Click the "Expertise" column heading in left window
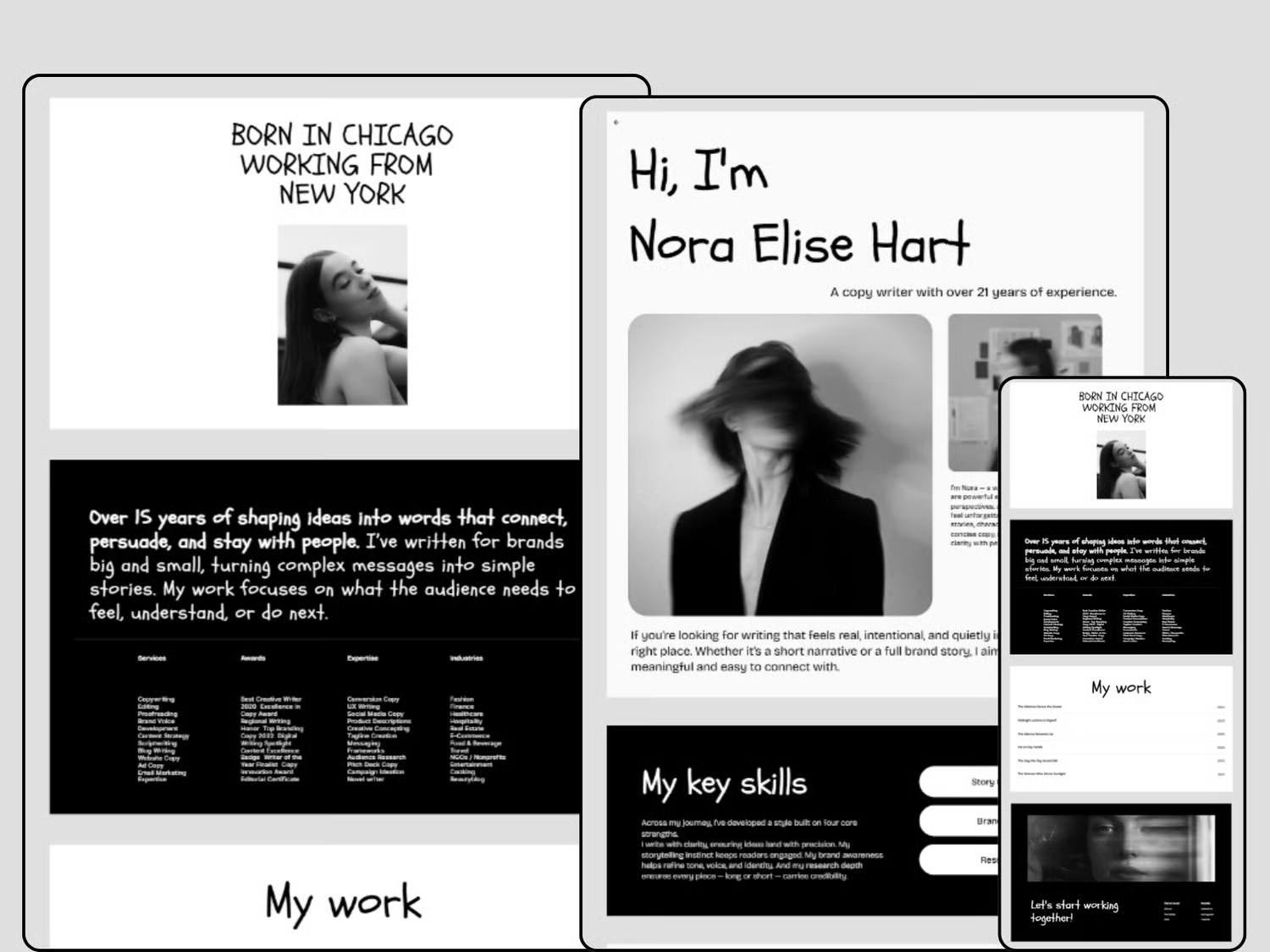 [x=362, y=658]
